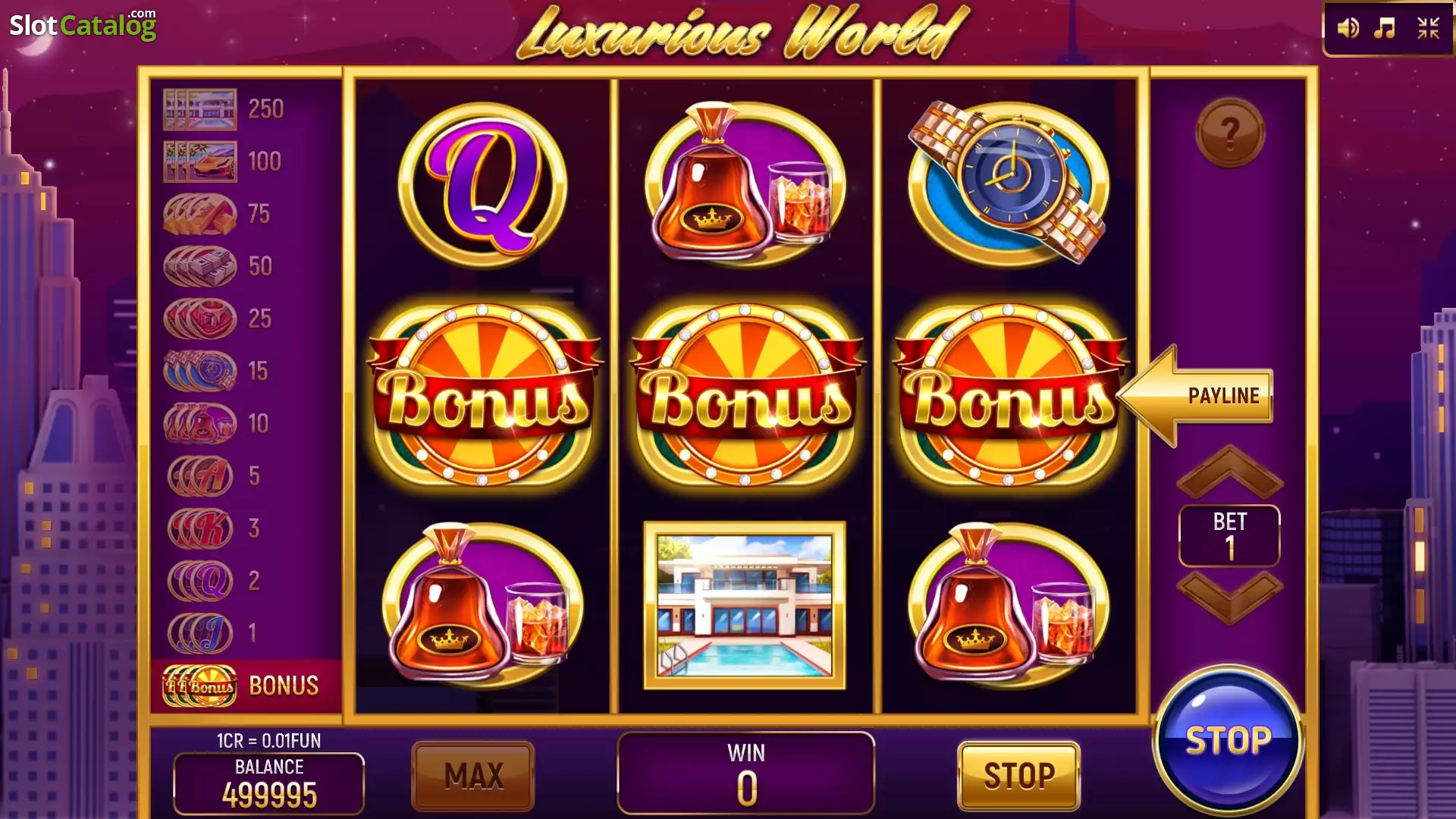This screenshot has width=1456, height=819.
Task: Toggle the background music note icon
Action: click(x=1385, y=29)
